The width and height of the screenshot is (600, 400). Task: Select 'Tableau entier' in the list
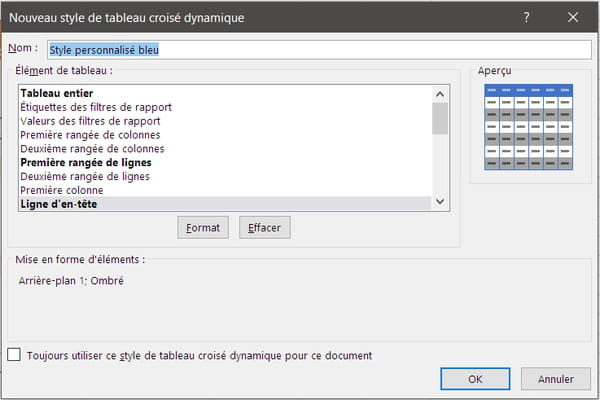tap(226, 93)
